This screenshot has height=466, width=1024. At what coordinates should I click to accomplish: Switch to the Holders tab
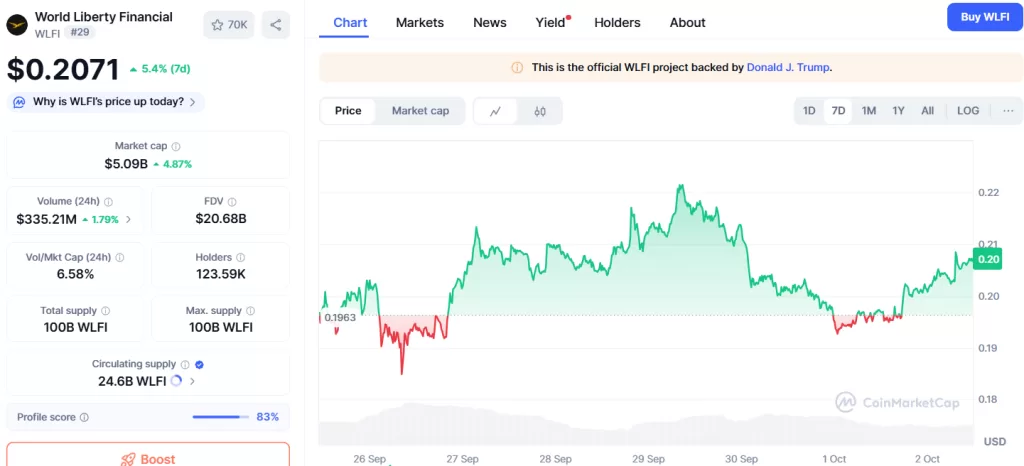pyautogui.click(x=617, y=22)
